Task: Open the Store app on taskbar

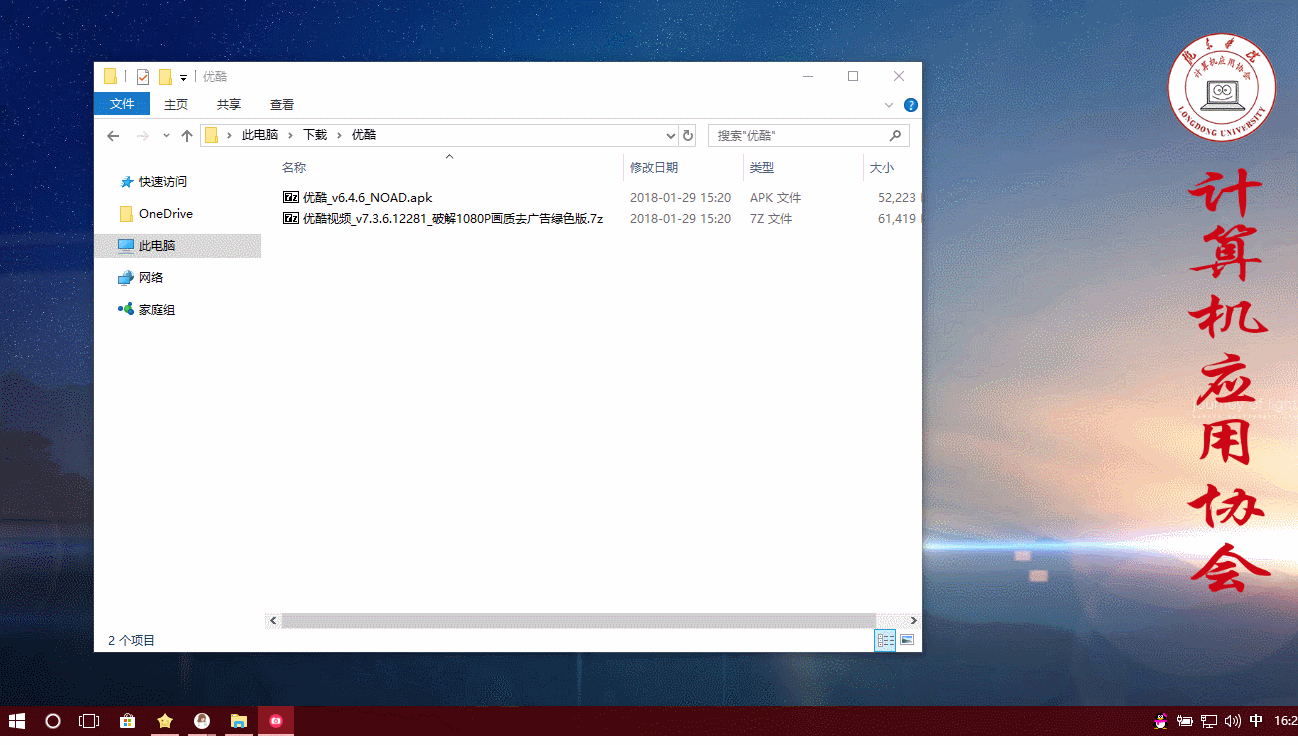Action: [x=128, y=721]
